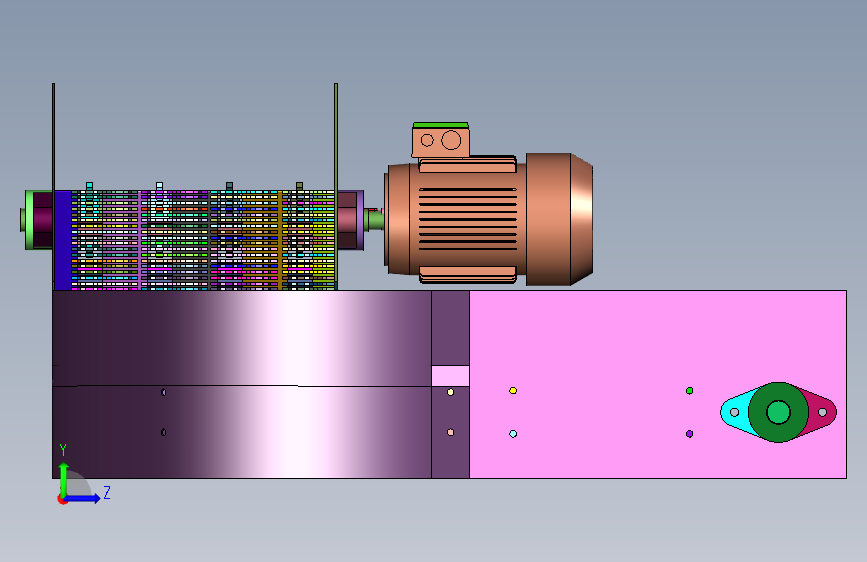
Task: Select the multicolored rotor blade assembly
Action: pos(203,240)
